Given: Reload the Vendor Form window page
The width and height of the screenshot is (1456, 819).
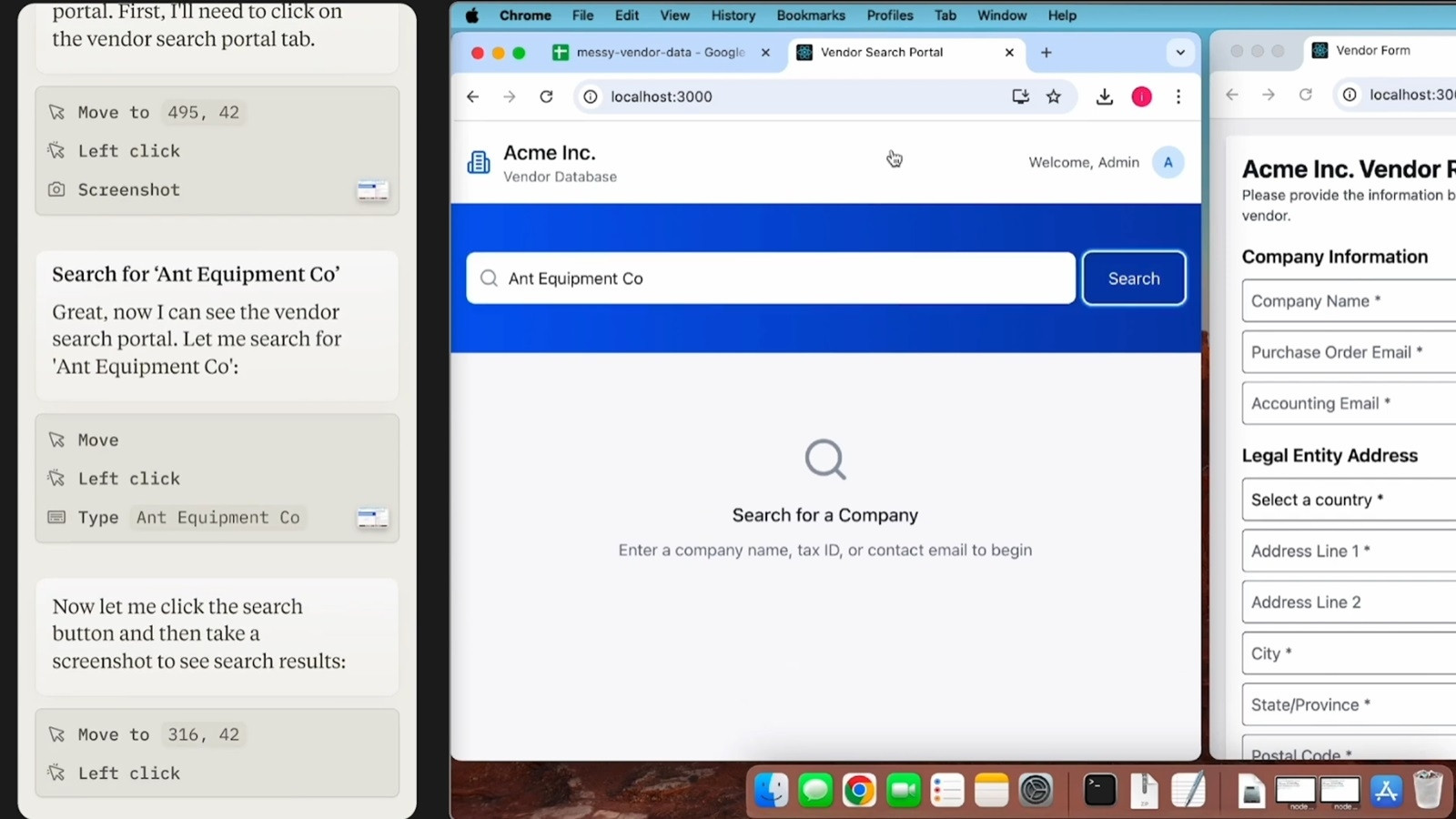Looking at the screenshot, I should 1305,95.
